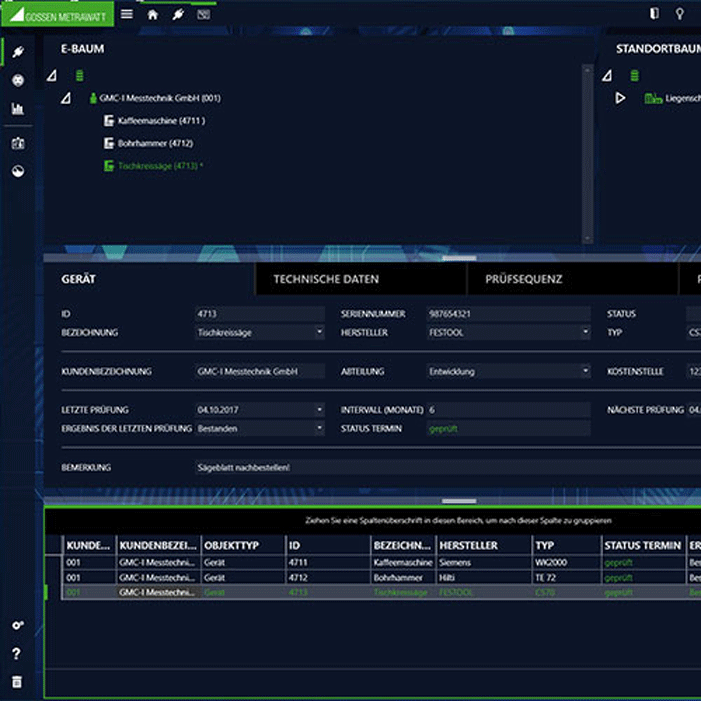The width and height of the screenshot is (701, 701).
Task: Click the home icon in top toolbar
Action: [152, 14]
